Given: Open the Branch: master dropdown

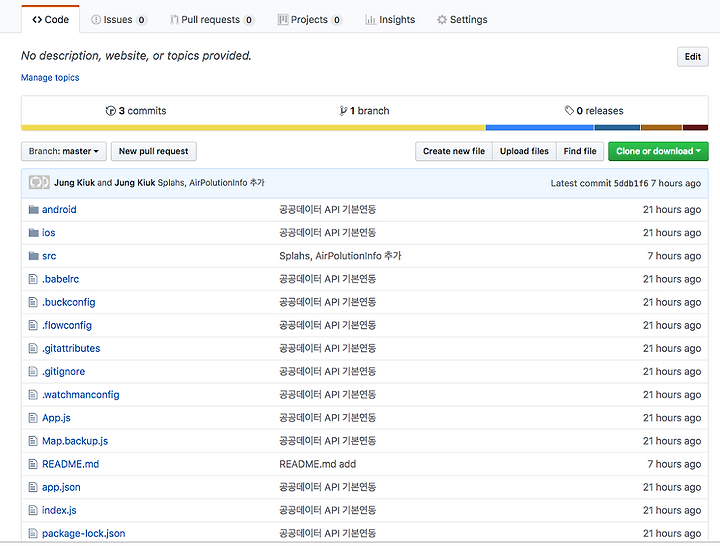Looking at the screenshot, I should pyautogui.click(x=64, y=152).
